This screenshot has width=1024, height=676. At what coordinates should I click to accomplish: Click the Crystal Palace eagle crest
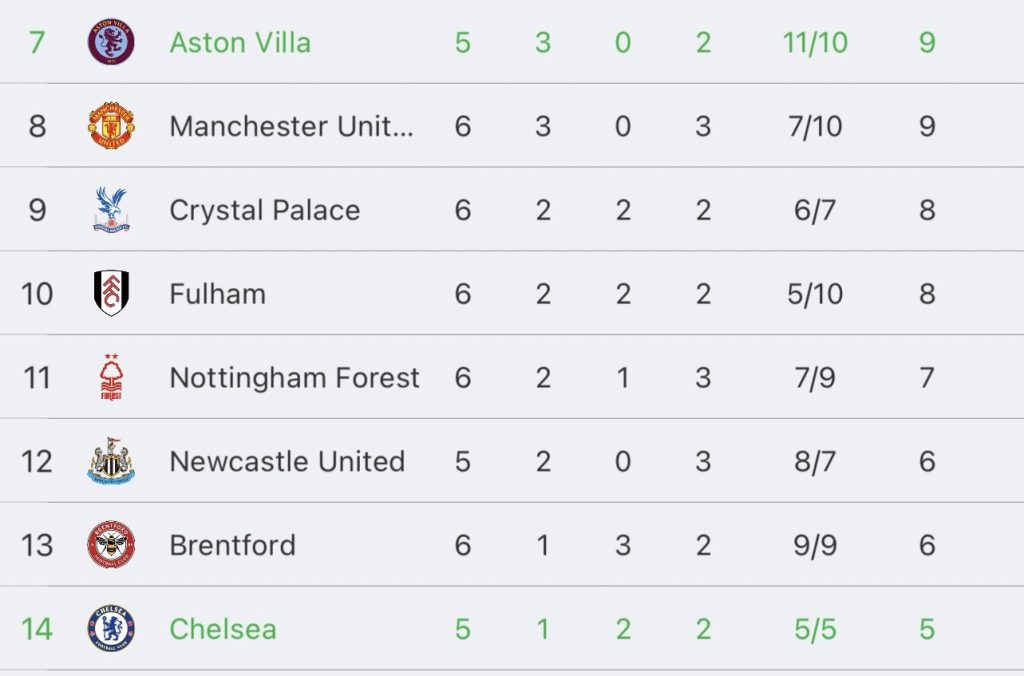point(111,210)
